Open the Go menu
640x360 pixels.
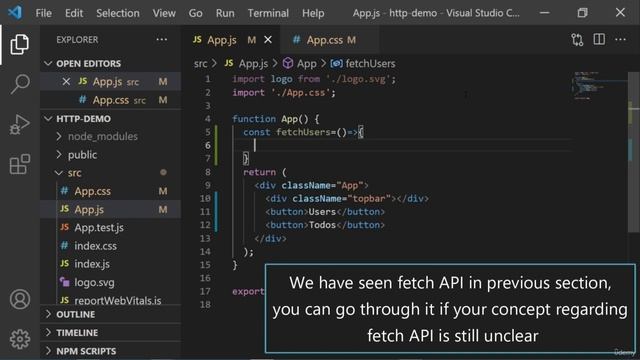point(196,13)
